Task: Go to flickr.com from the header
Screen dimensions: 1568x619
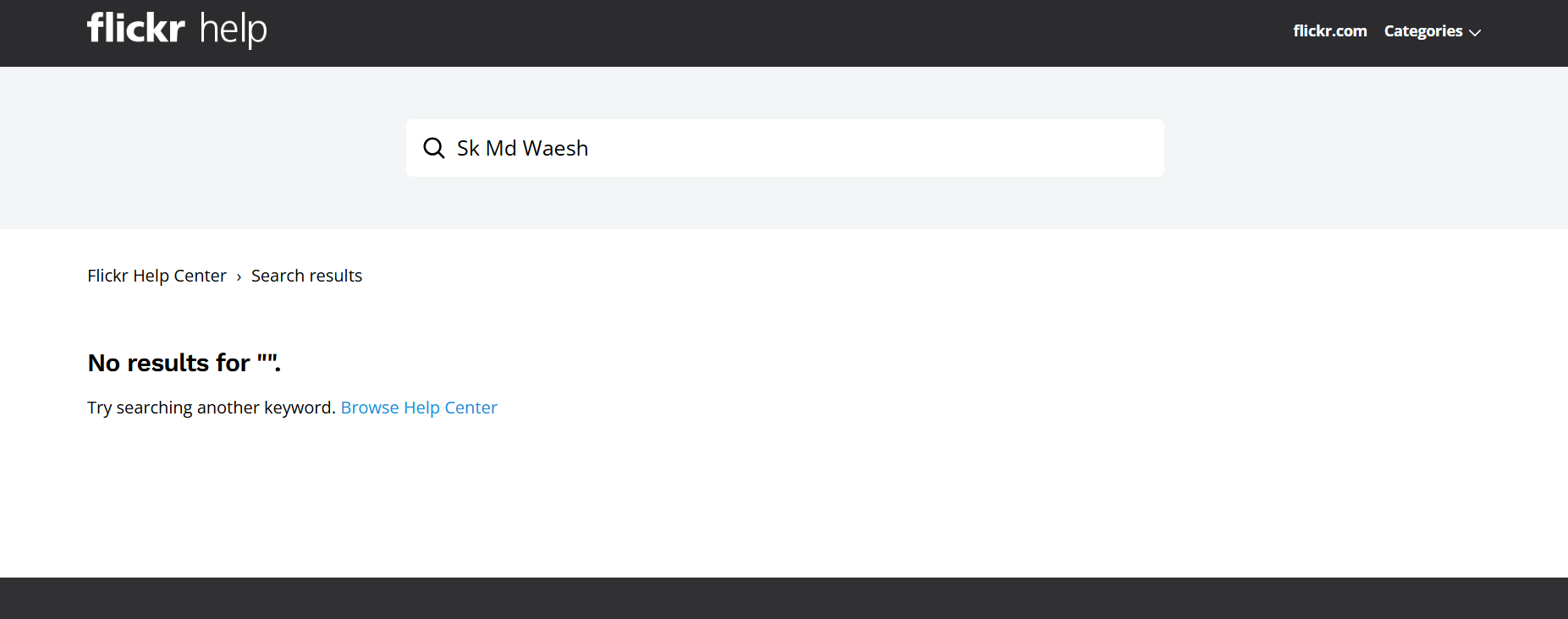Action: pos(1329,31)
